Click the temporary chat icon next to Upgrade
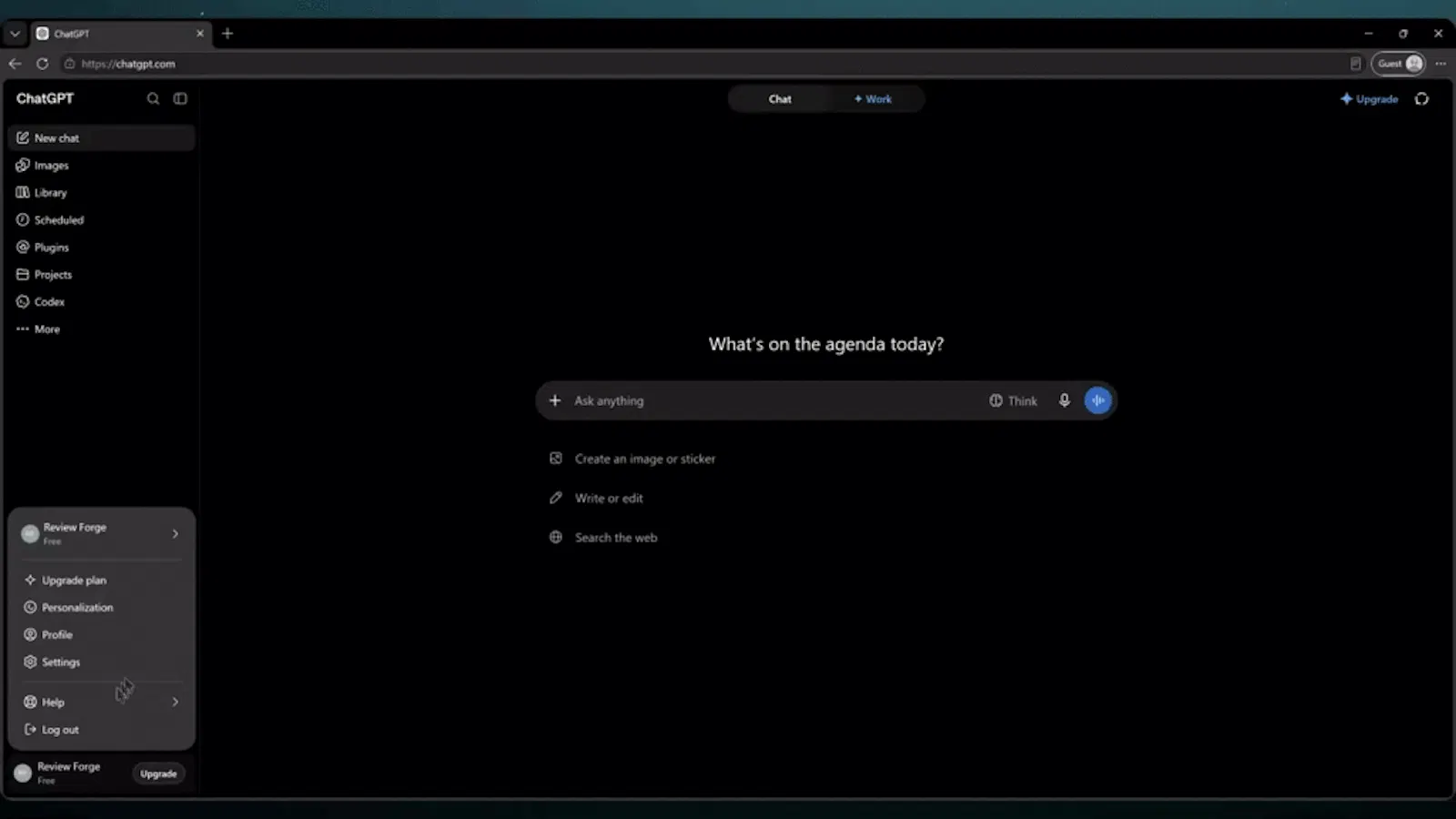This screenshot has height=819, width=1456. pyautogui.click(x=1421, y=99)
